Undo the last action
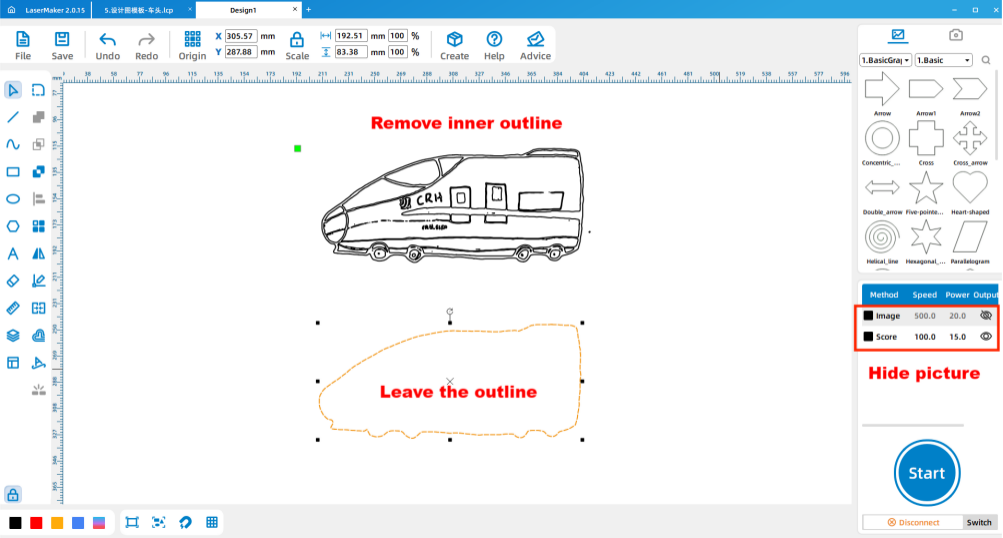The width and height of the screenshot is (1003, 538). pyautogui.click(x=107, y=45)
